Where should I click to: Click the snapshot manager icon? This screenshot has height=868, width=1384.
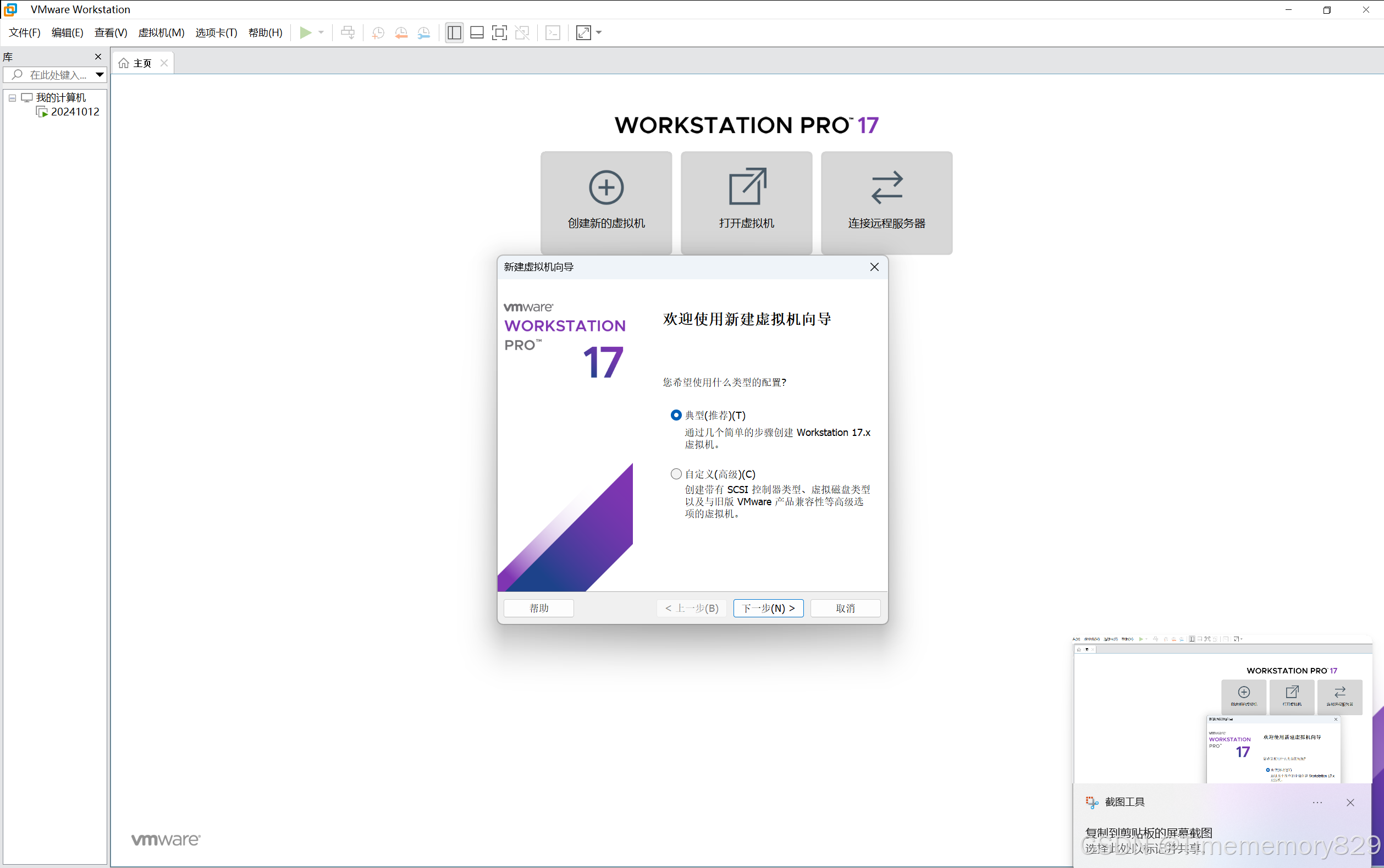(424, 33)
